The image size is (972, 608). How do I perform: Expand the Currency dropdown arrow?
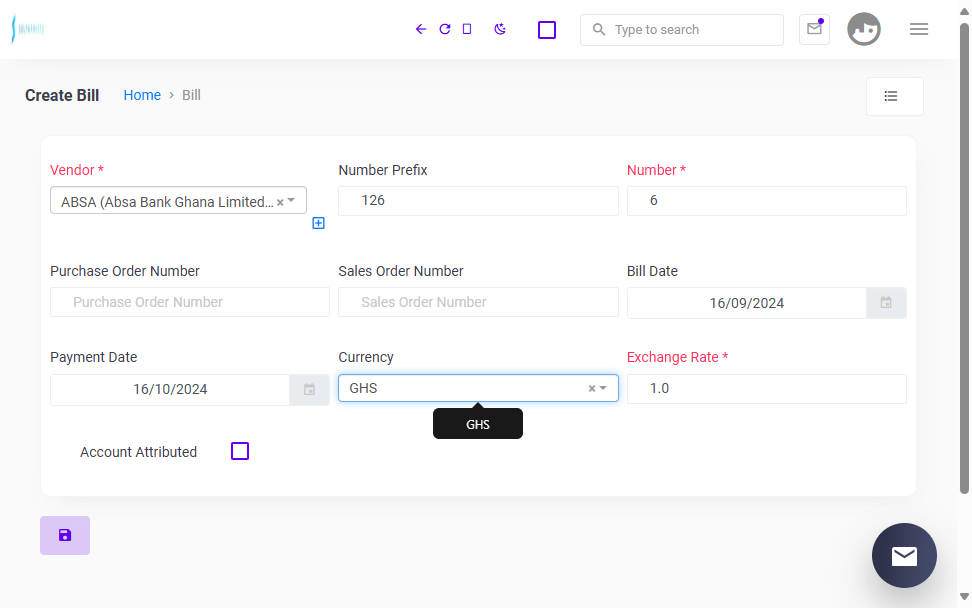[x=603, y=388]
